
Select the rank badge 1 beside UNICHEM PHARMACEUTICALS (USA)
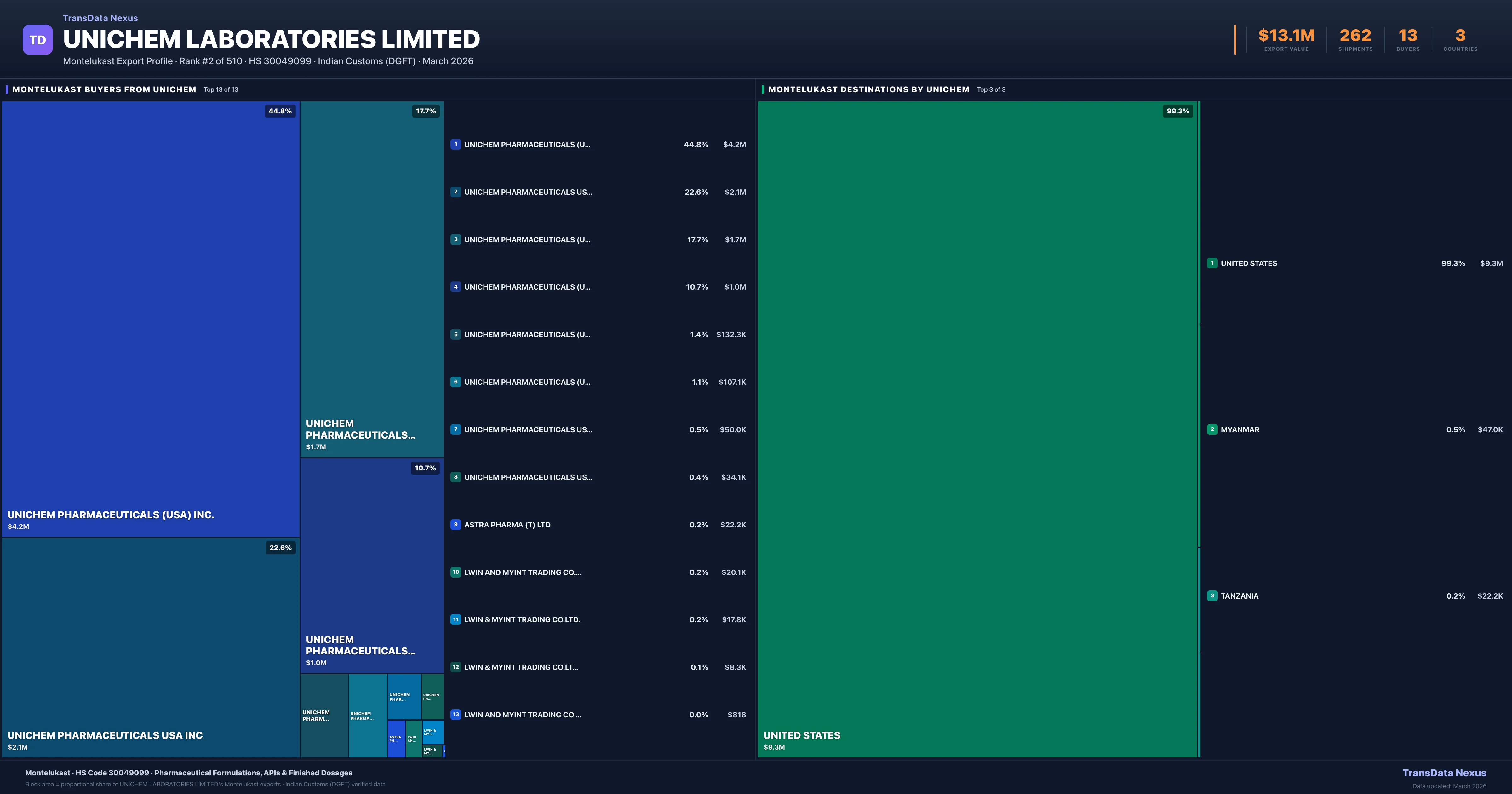[456, 145]
